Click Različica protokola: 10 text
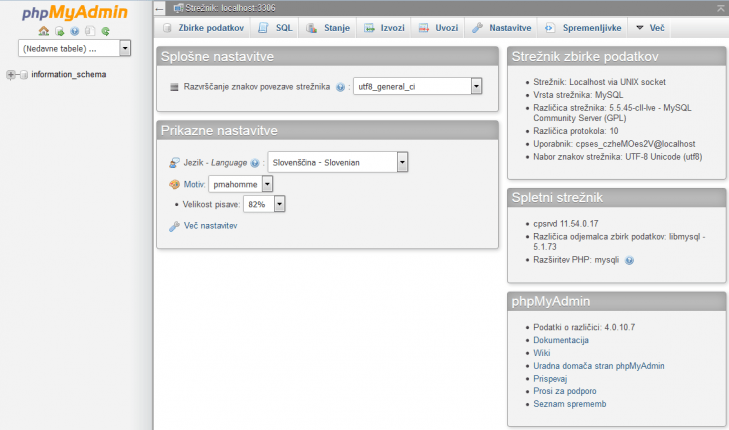729x430 pixels. 576,131
